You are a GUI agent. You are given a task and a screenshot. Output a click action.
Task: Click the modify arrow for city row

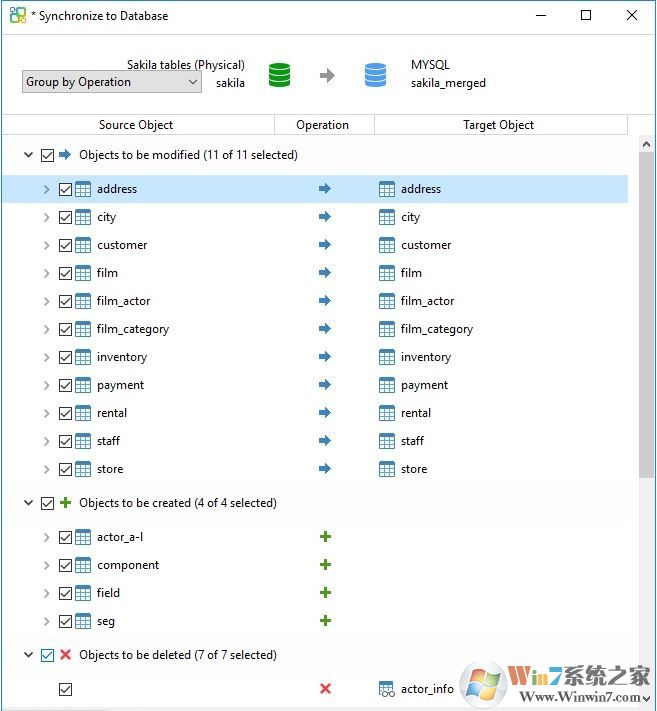point(325,217)
